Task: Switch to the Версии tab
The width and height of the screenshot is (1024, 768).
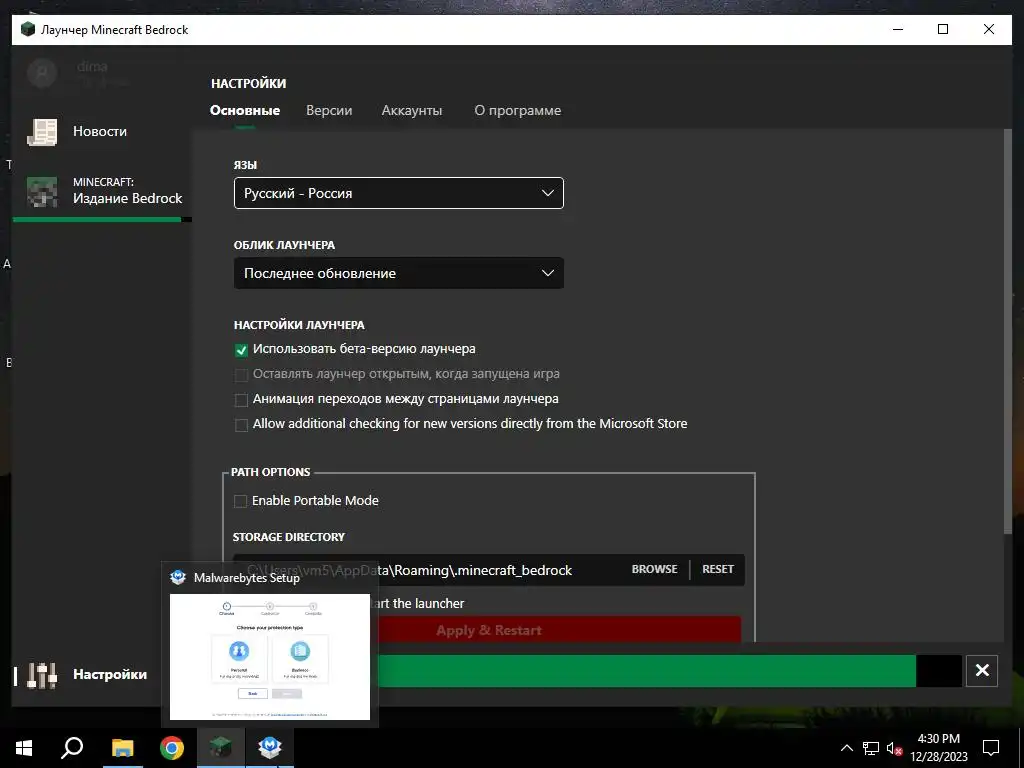Action: (329, 110)
